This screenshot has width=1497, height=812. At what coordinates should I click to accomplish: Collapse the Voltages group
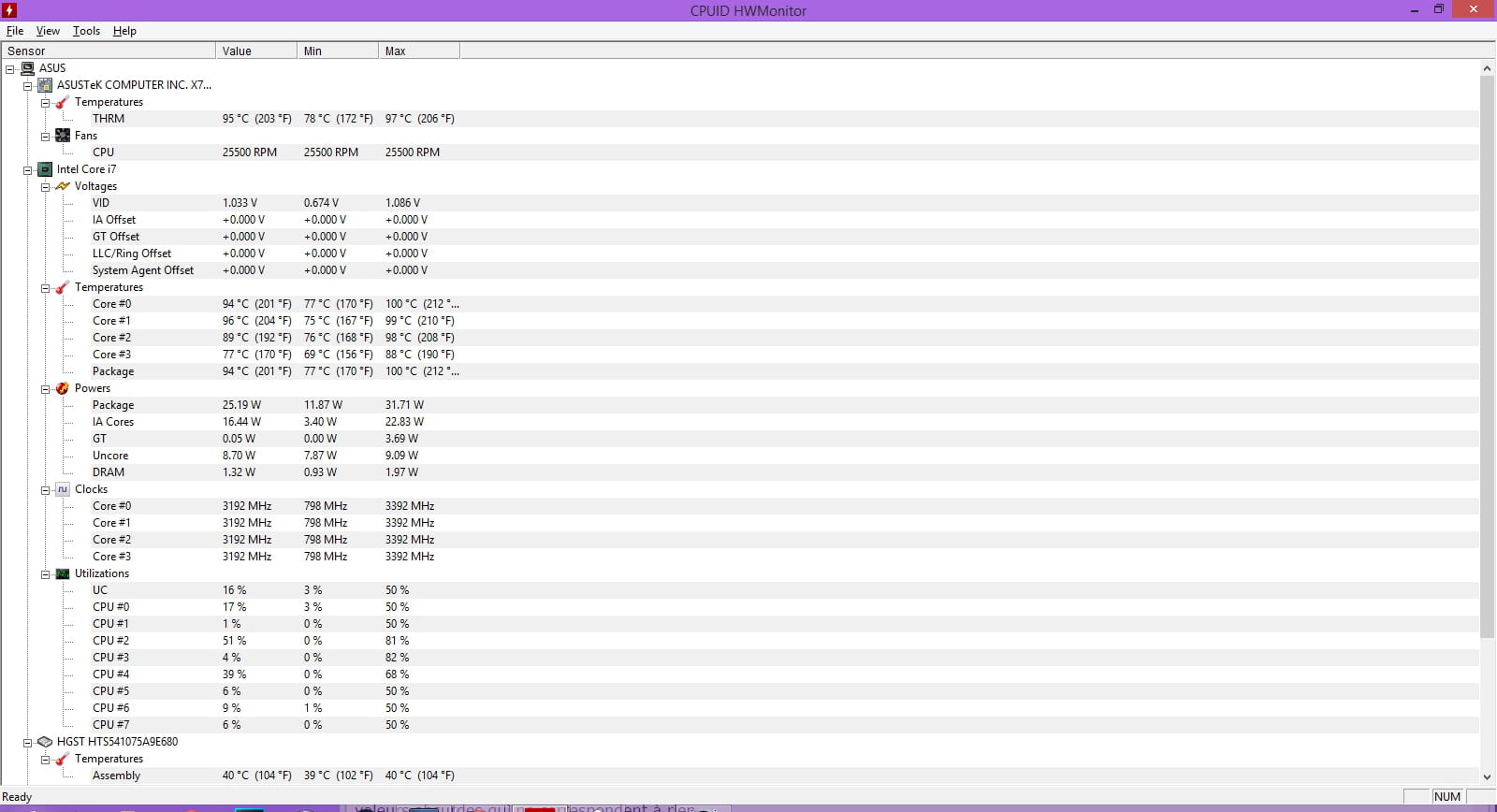45,186
